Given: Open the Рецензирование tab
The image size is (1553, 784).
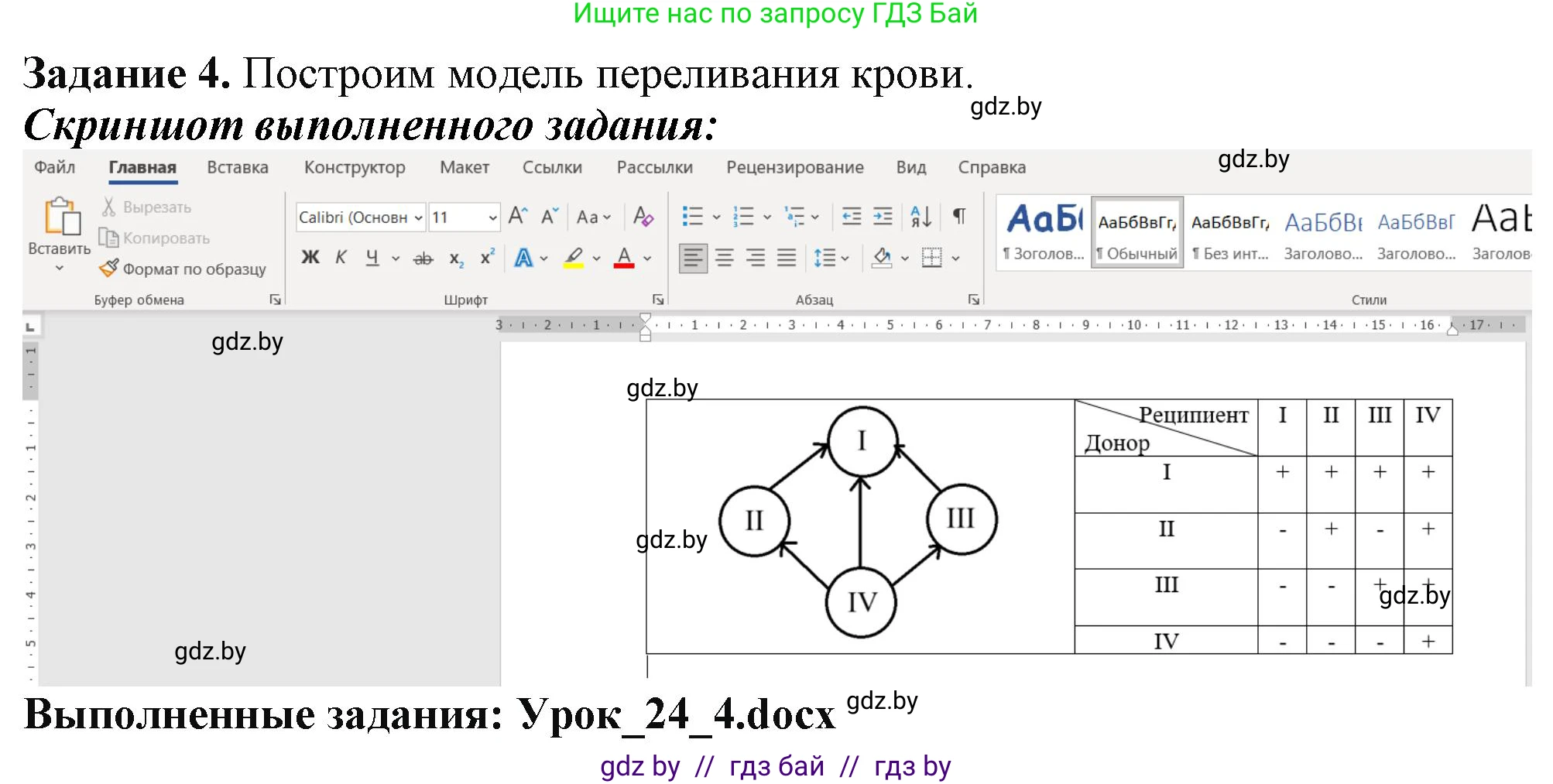Looking at the screenshot, I should [795, 167].
